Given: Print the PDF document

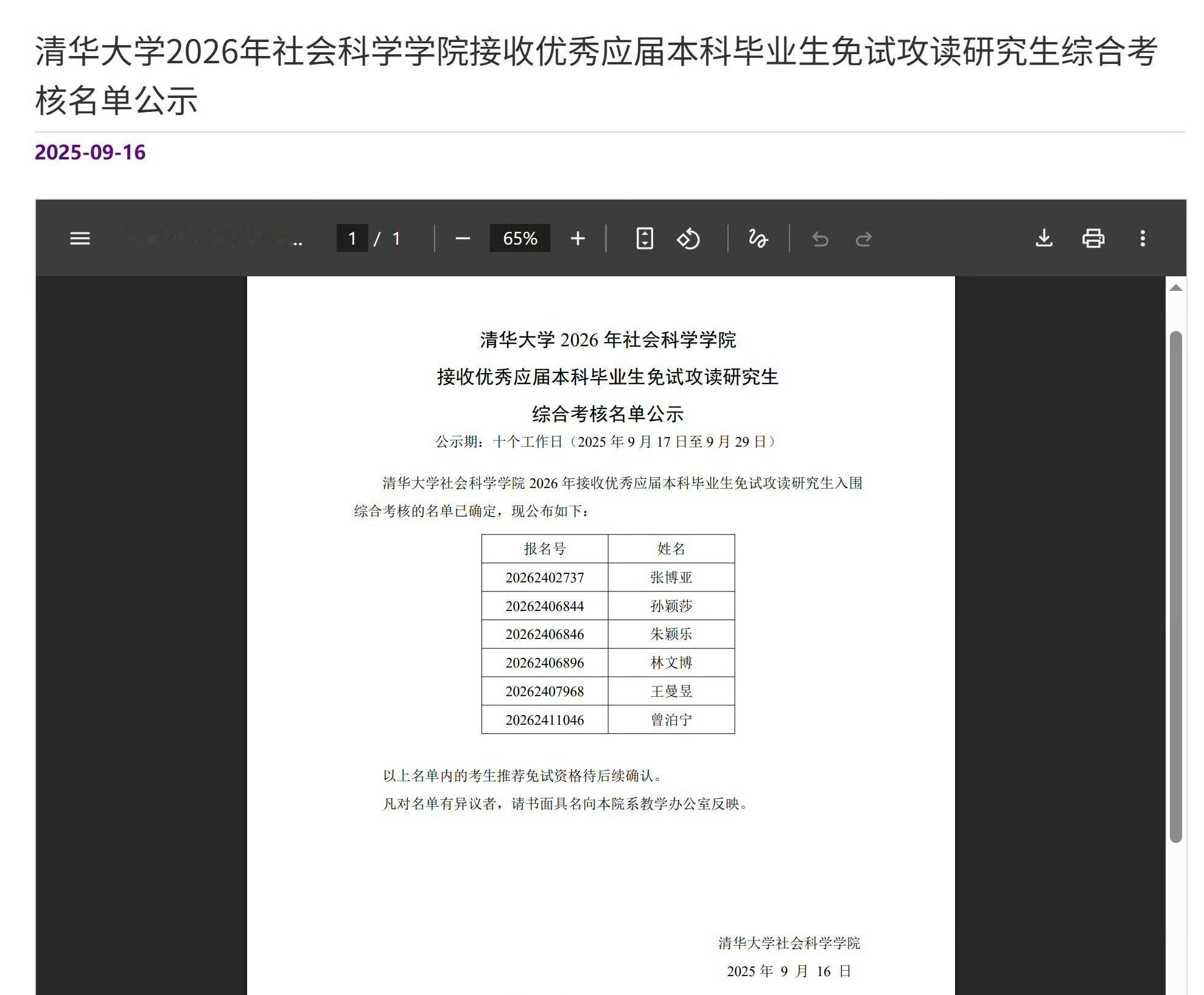Looking at the screenshot, I should pos(1093,238).
